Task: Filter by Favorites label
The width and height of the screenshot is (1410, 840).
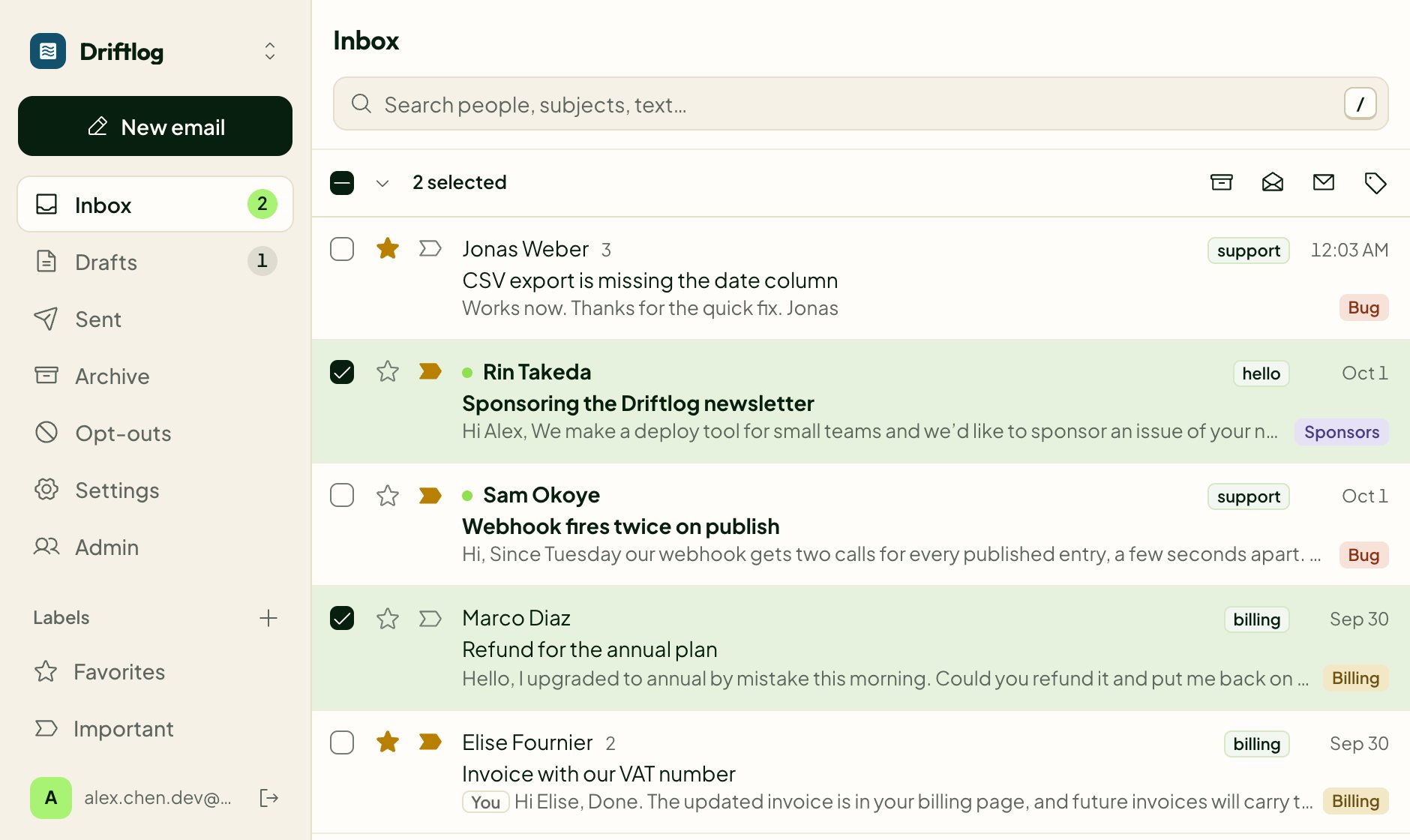Action: pos(155,671)
